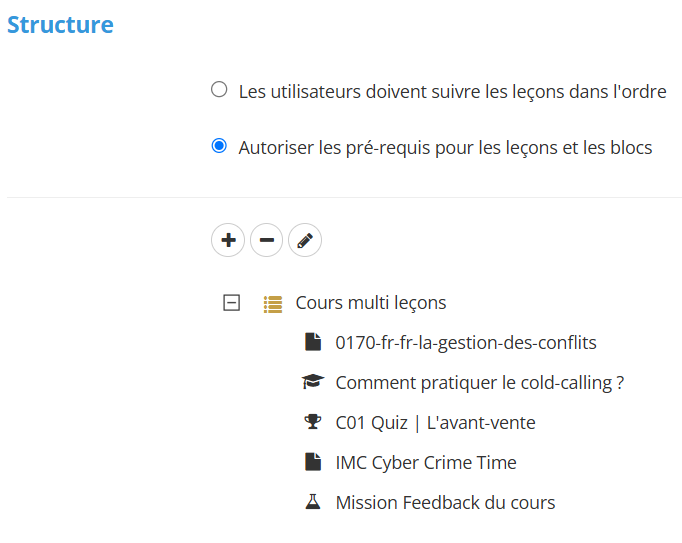The image size is (682, 543).
Task: Select the 'suivre les leçons dans l'ordre' radio button
Action: coord(220,91)
